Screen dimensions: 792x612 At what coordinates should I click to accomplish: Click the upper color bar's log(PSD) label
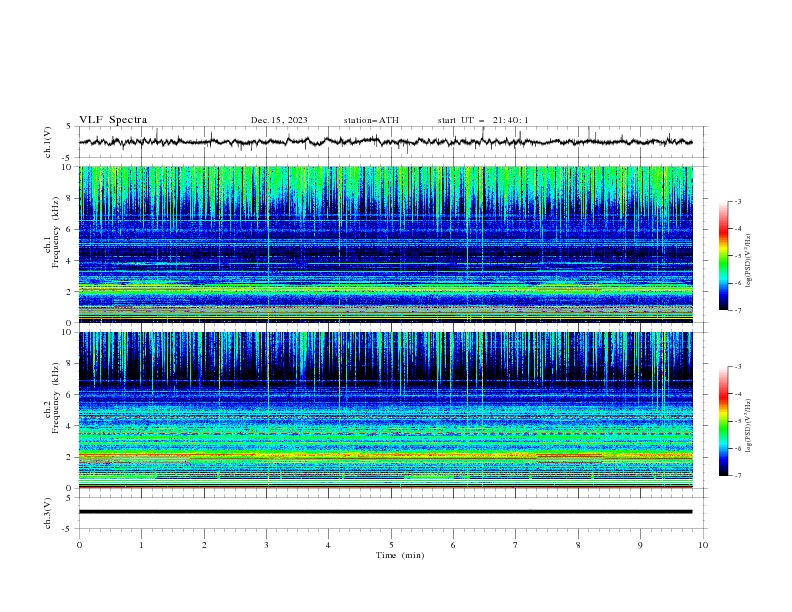click(749, 261)
